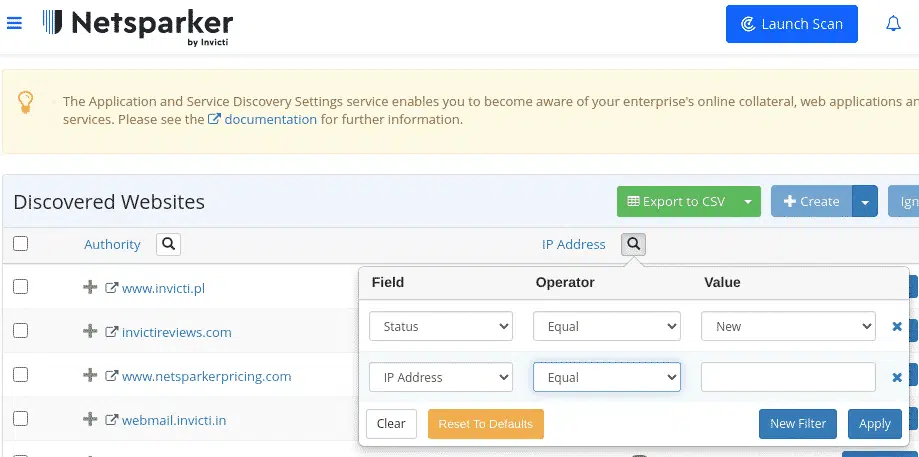Expand www.netsparkerpricing.com row with plus icon

pyautogui.click(x=90, y=375)
